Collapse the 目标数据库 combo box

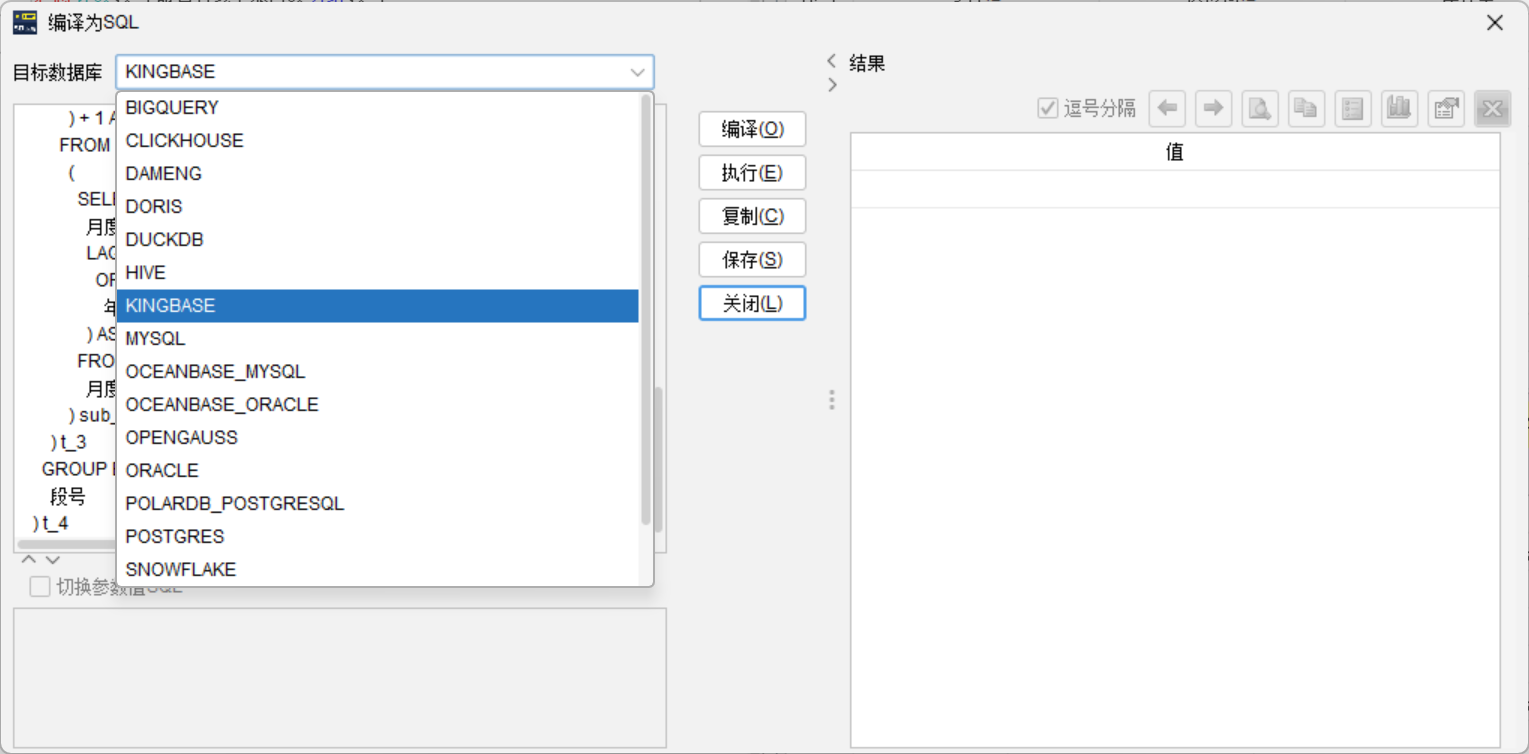click(x=637, y=72)
